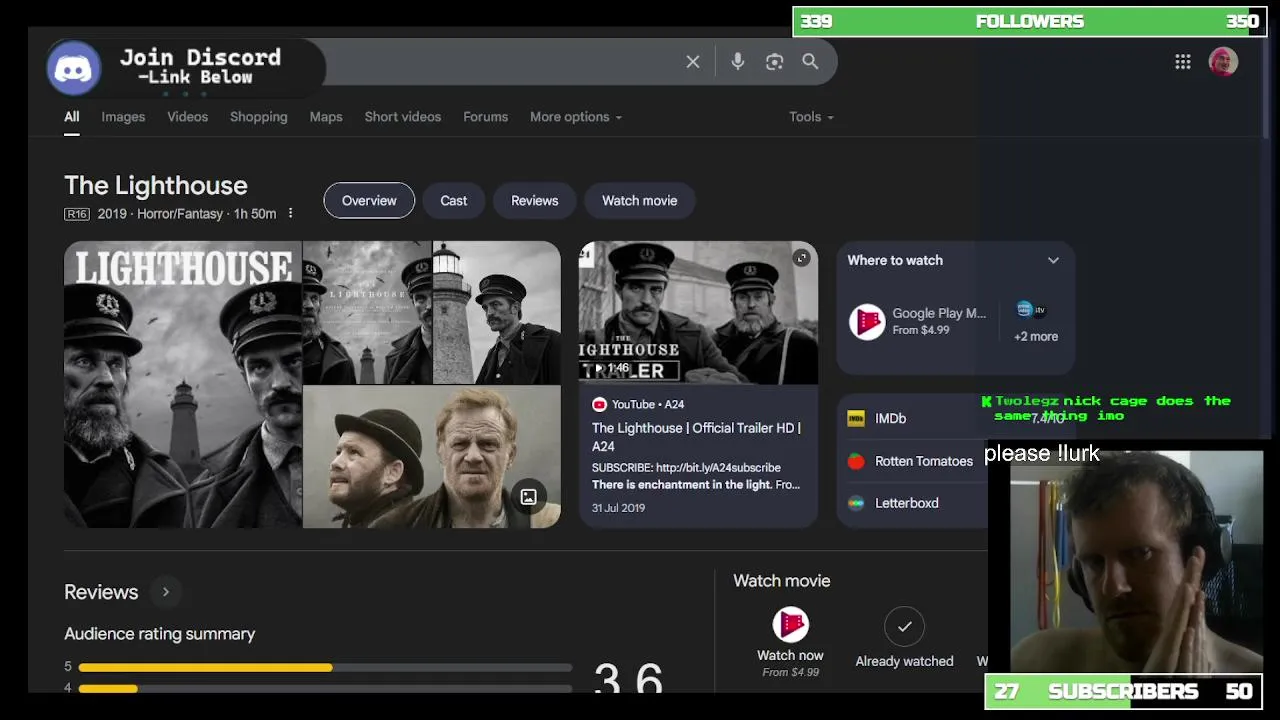Click the YouTube source icon under trailer
Viewport: 1280px width, 720px height.
pos(599,404)
